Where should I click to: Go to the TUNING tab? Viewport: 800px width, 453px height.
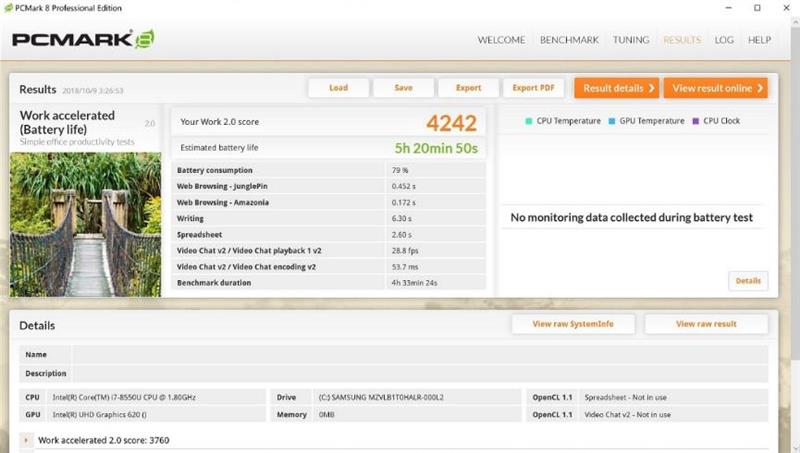pos(631,40)
